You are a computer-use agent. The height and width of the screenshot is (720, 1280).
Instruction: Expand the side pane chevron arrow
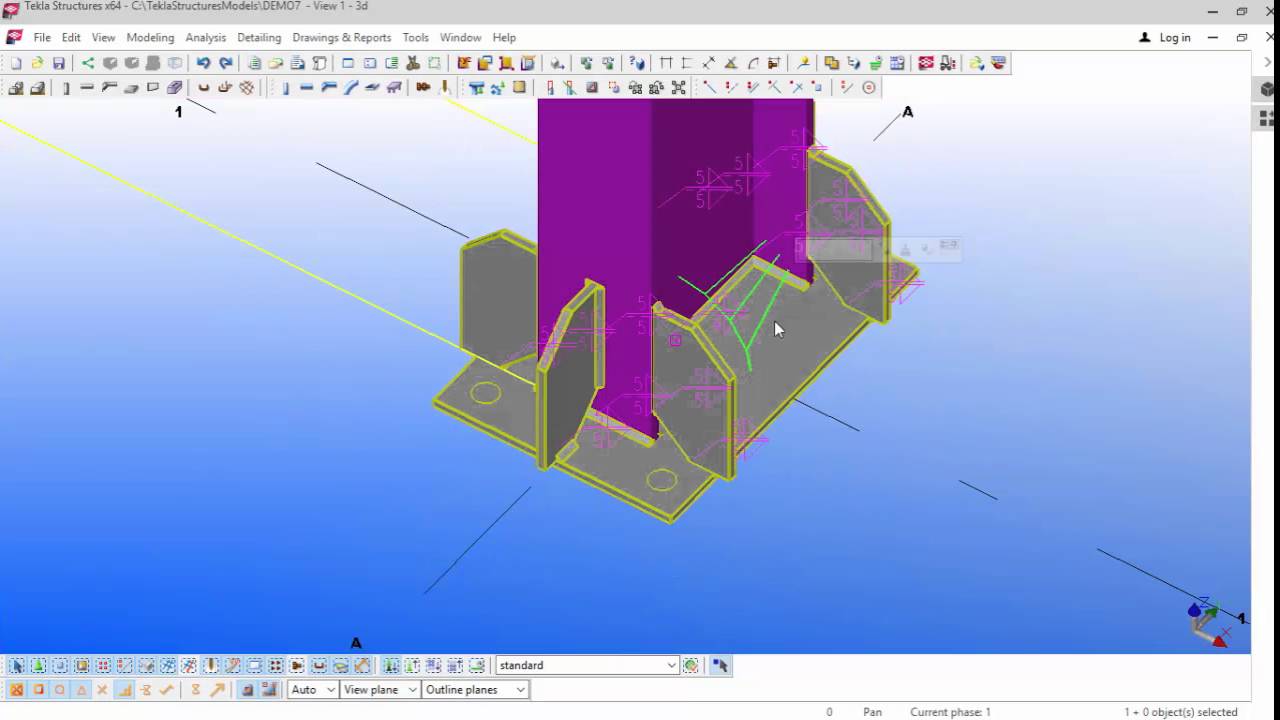coord(1267,61)
